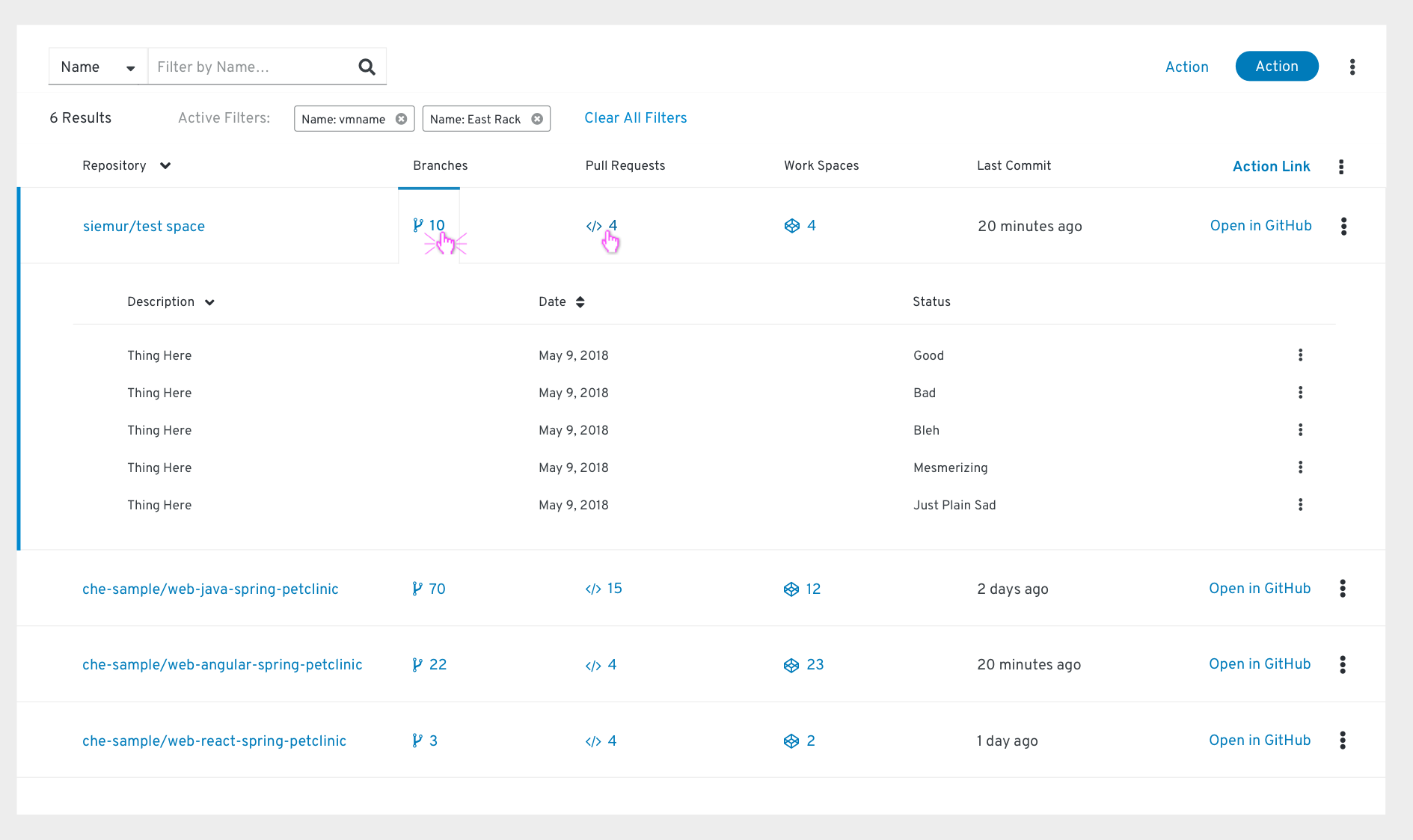Click the Clear All Filters link
Image resolution: width=1413 pixels, height=840 pixels.
pyautogui.click(x=635, y=117)
